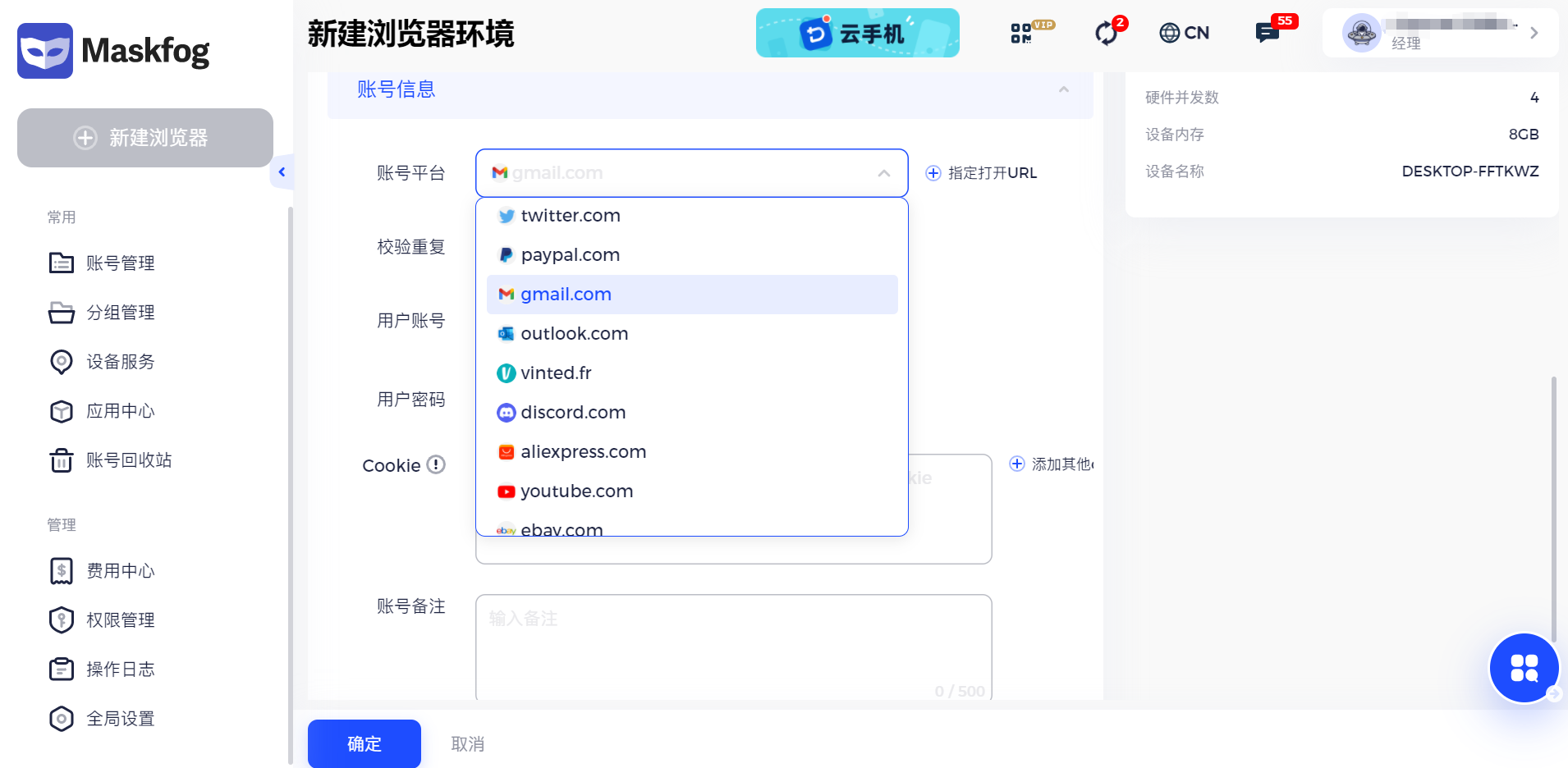This screenshot has width=1568, height=768.
Task: Select outlook.com from the list
Action: tap(692, 334)
